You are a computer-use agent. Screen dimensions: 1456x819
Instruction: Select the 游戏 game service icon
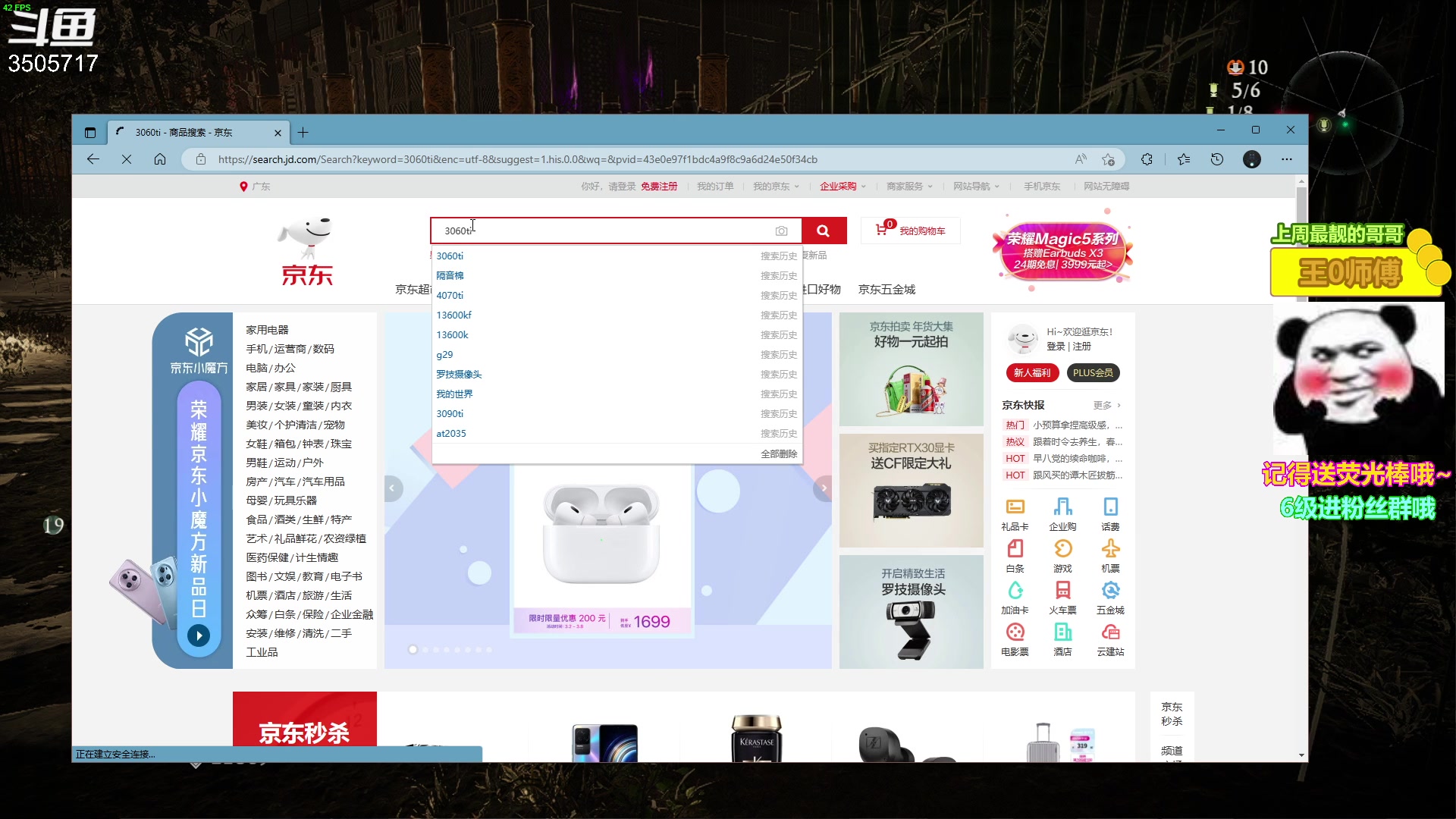pos(1063,549)
